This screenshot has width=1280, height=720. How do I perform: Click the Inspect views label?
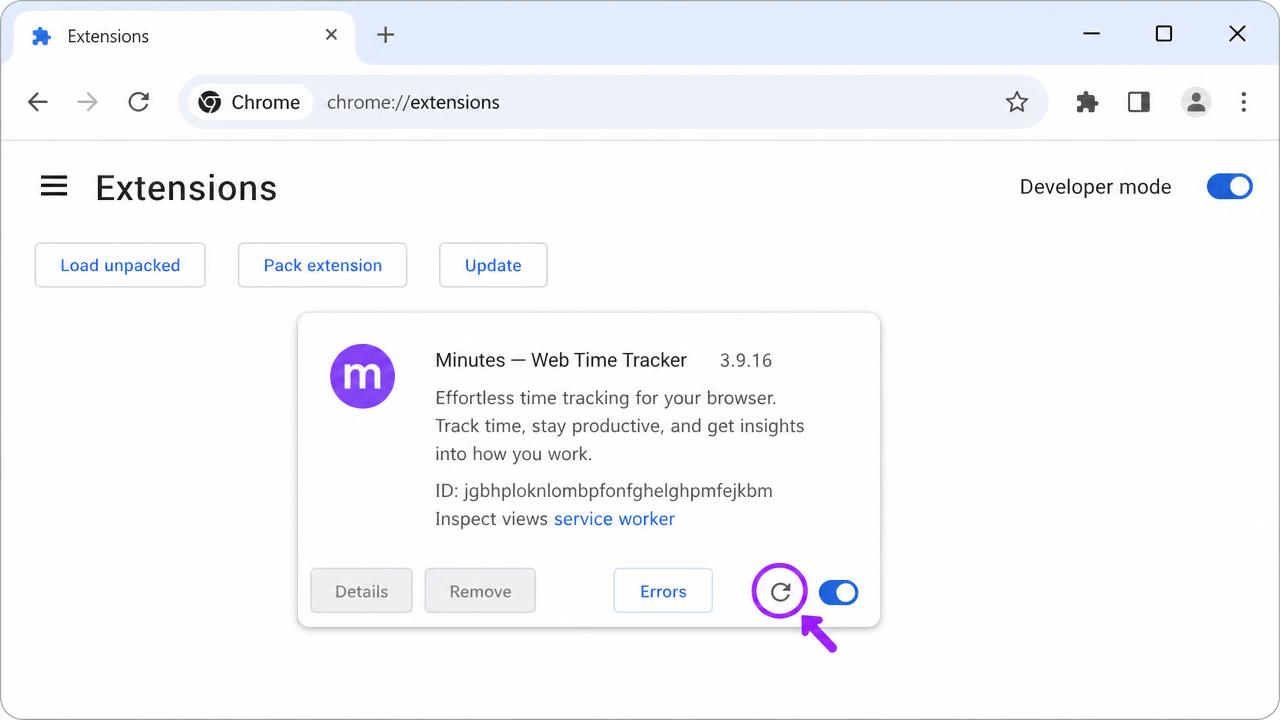click(491, 519)
